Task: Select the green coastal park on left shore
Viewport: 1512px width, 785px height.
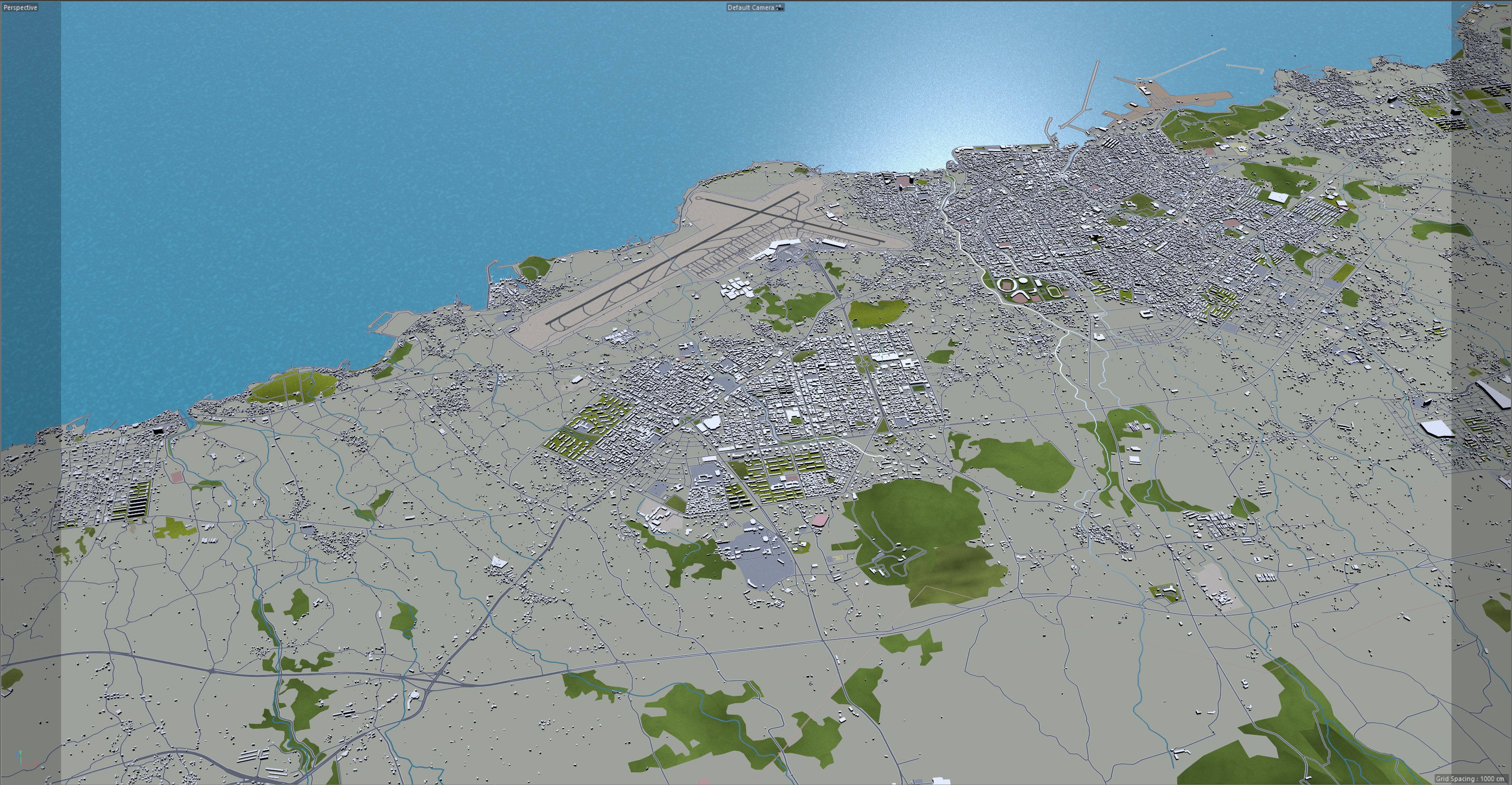Action: [292, 386]
